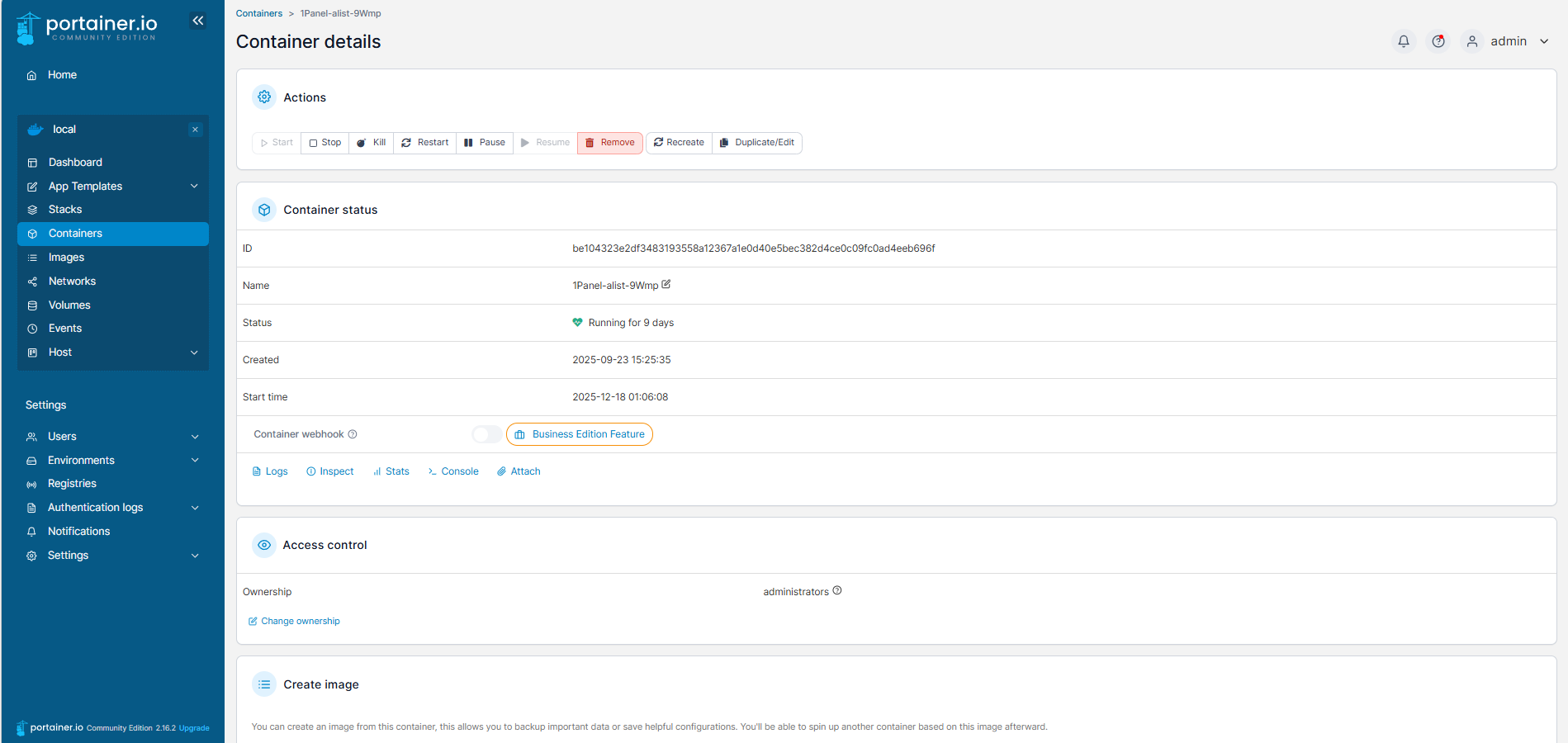Kill the container
Image resolution: width=1568 pixels, height=743 pixels.
(x=372, y=143)
